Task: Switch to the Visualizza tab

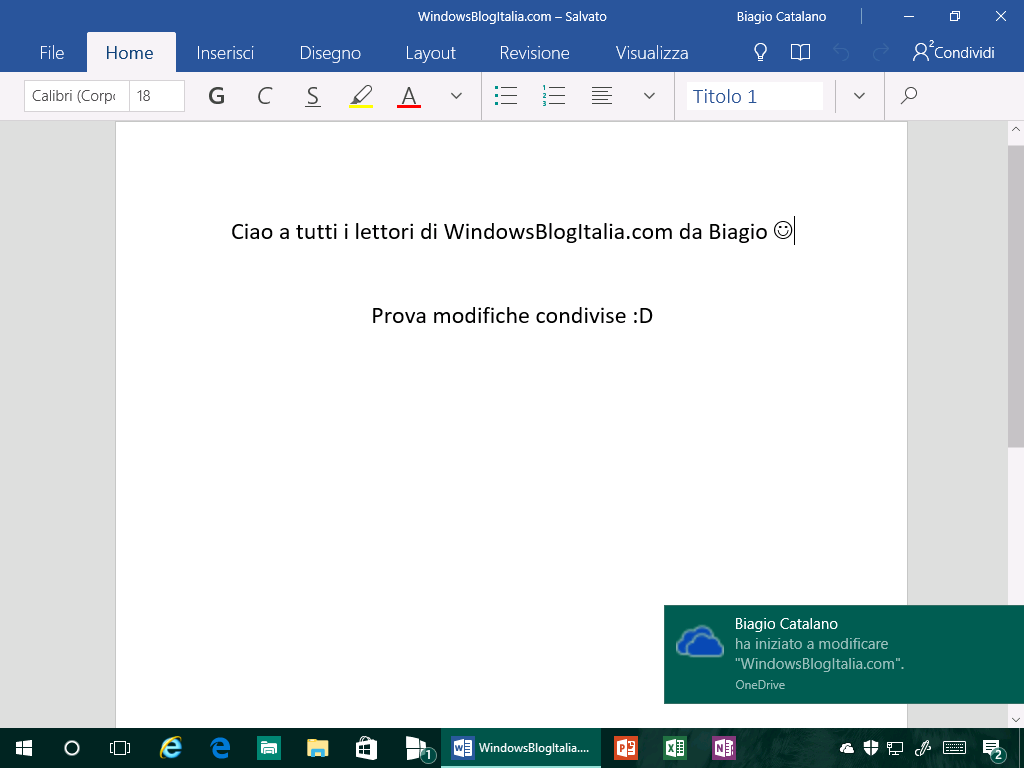Action: click(x=652, y=52)
